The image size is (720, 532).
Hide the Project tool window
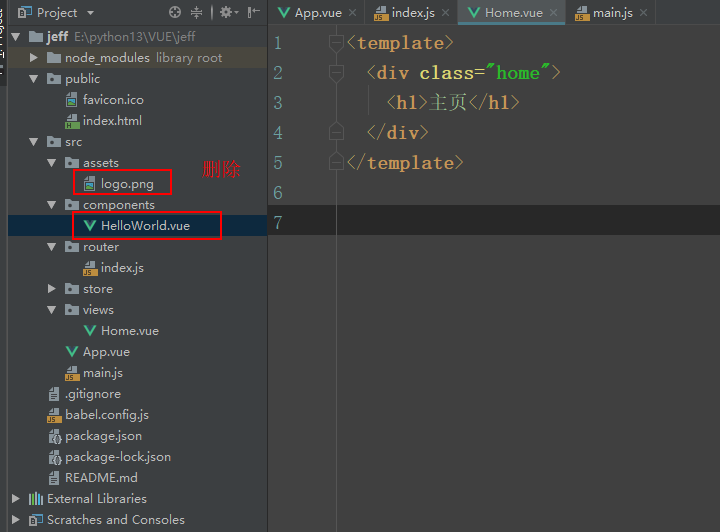tap(253, 12)
